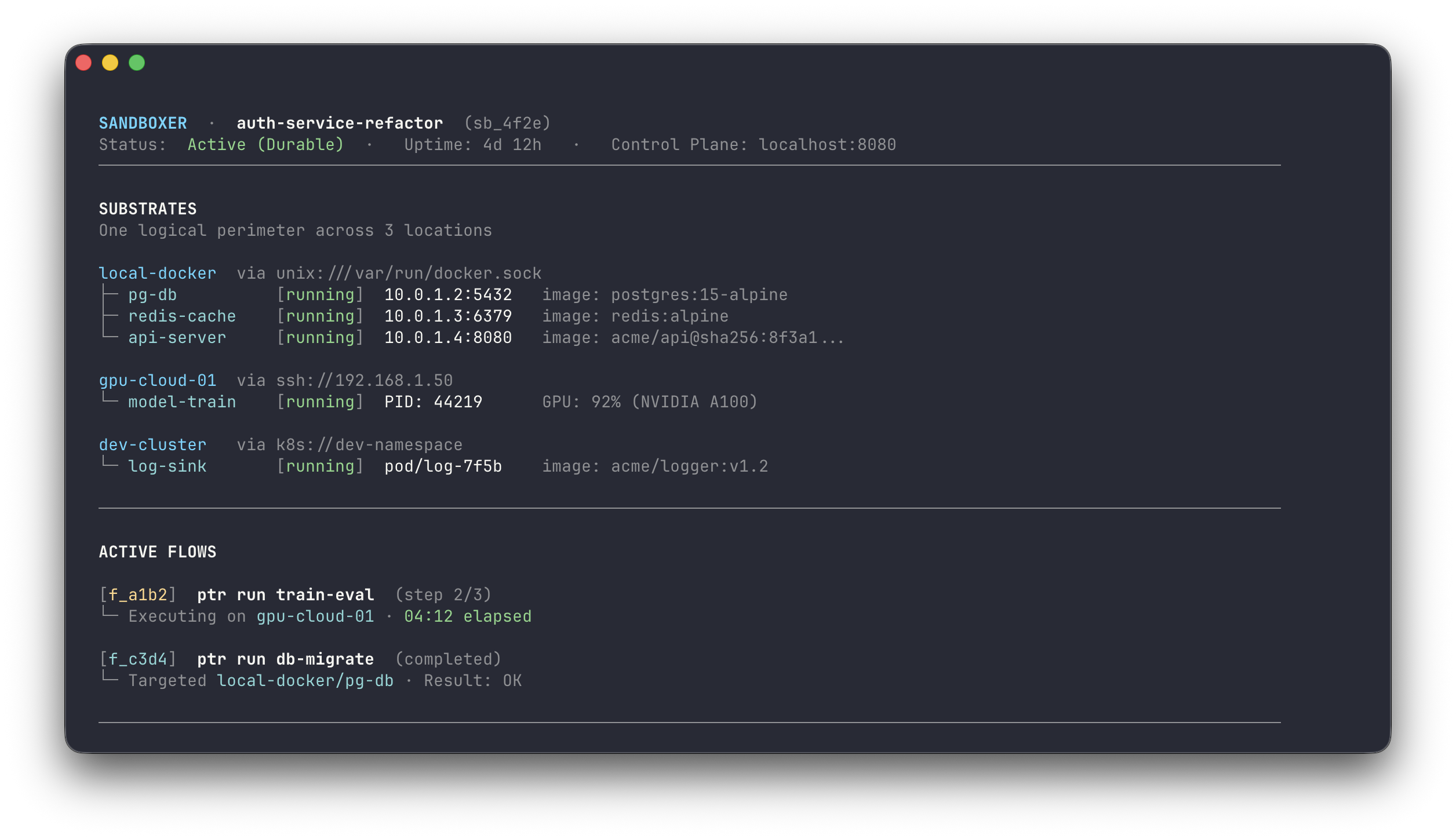Click the GPU: 92% (NVIDIA A100) reading
This screenshot has width=1456, height=839.
[x=650, y=402]
